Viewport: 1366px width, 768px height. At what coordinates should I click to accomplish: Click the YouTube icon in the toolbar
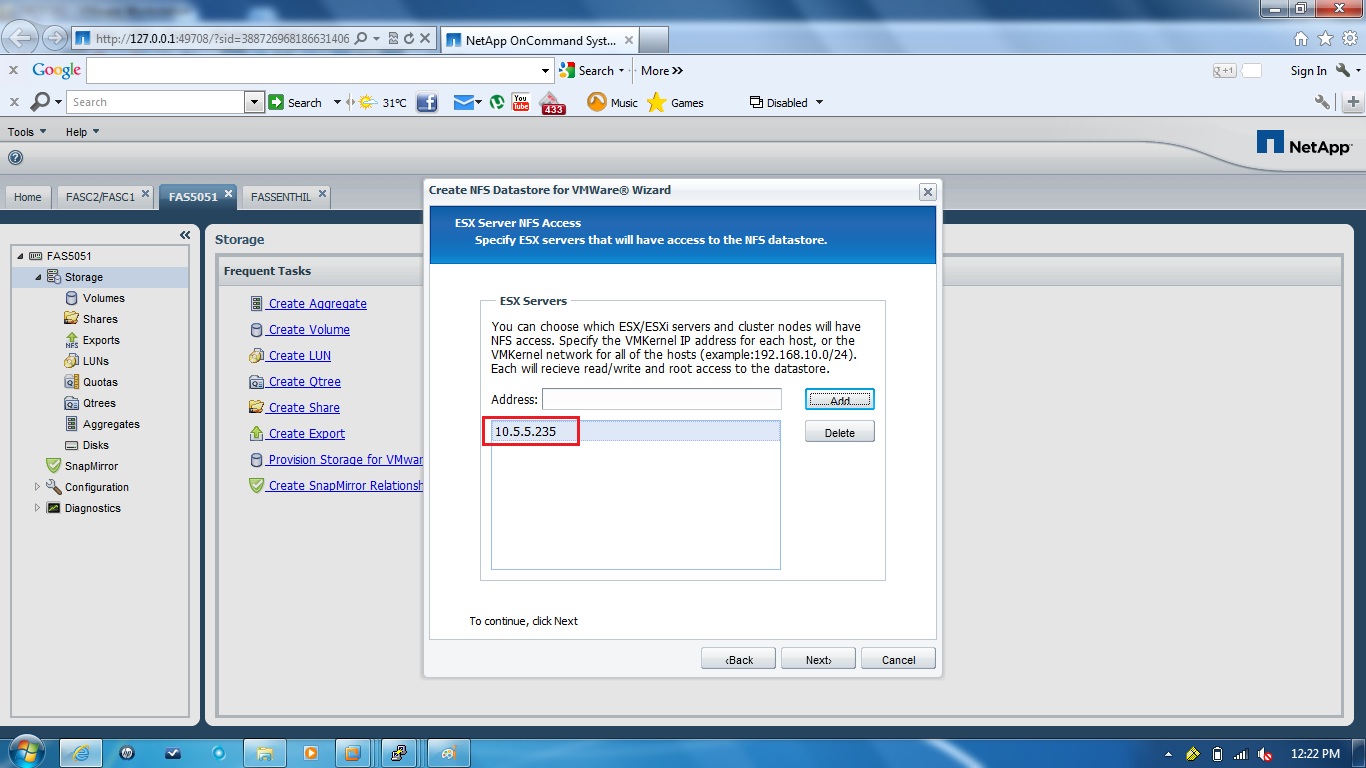click(519, 101)
